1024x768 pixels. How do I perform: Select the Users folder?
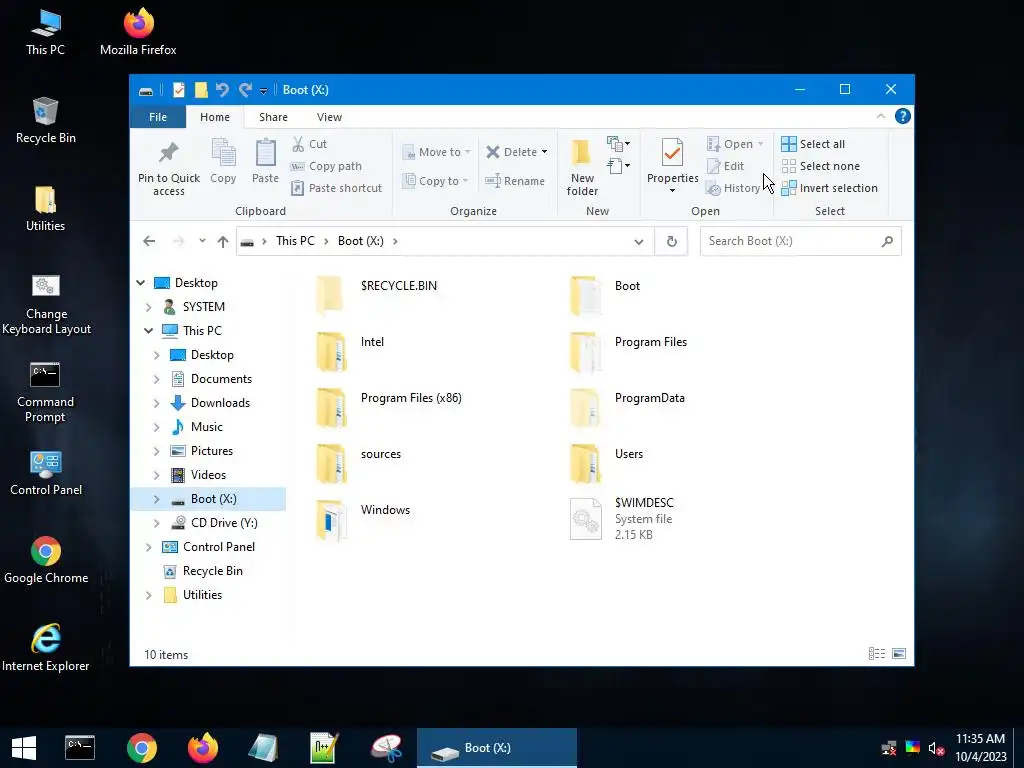(x=606, y=464)
